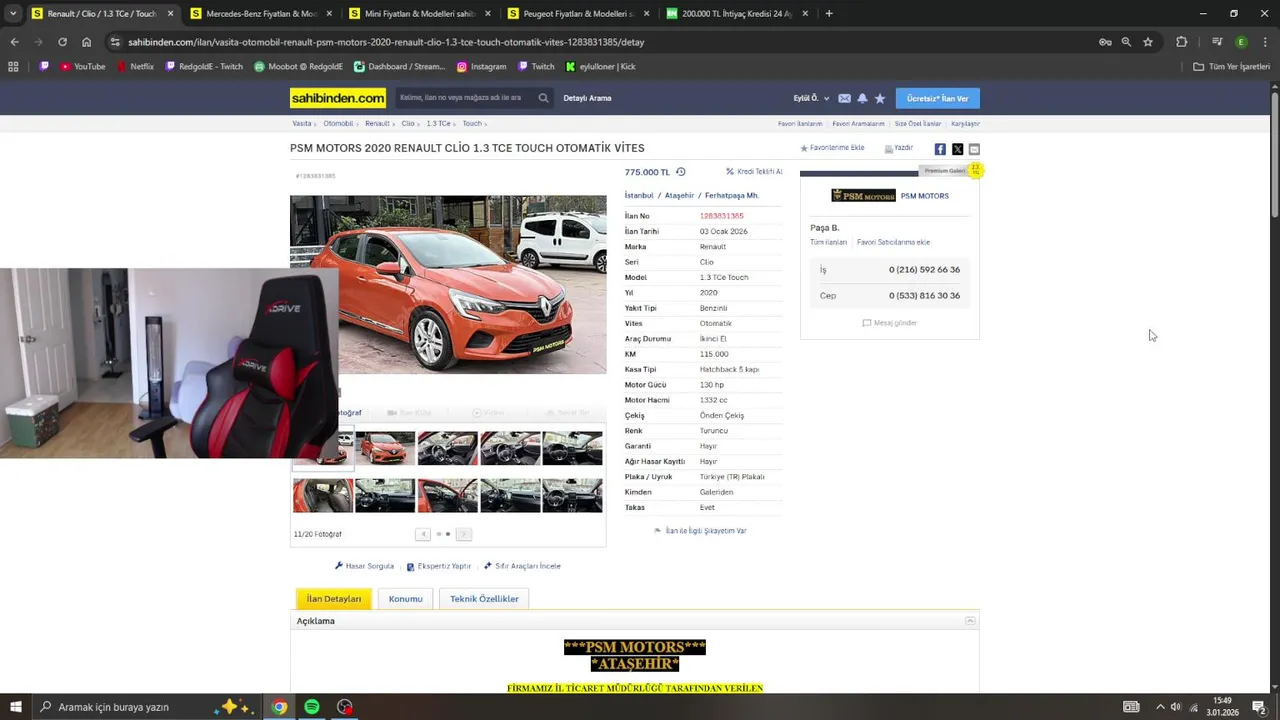Close the Renault Clio browser tab

[170, 13]
